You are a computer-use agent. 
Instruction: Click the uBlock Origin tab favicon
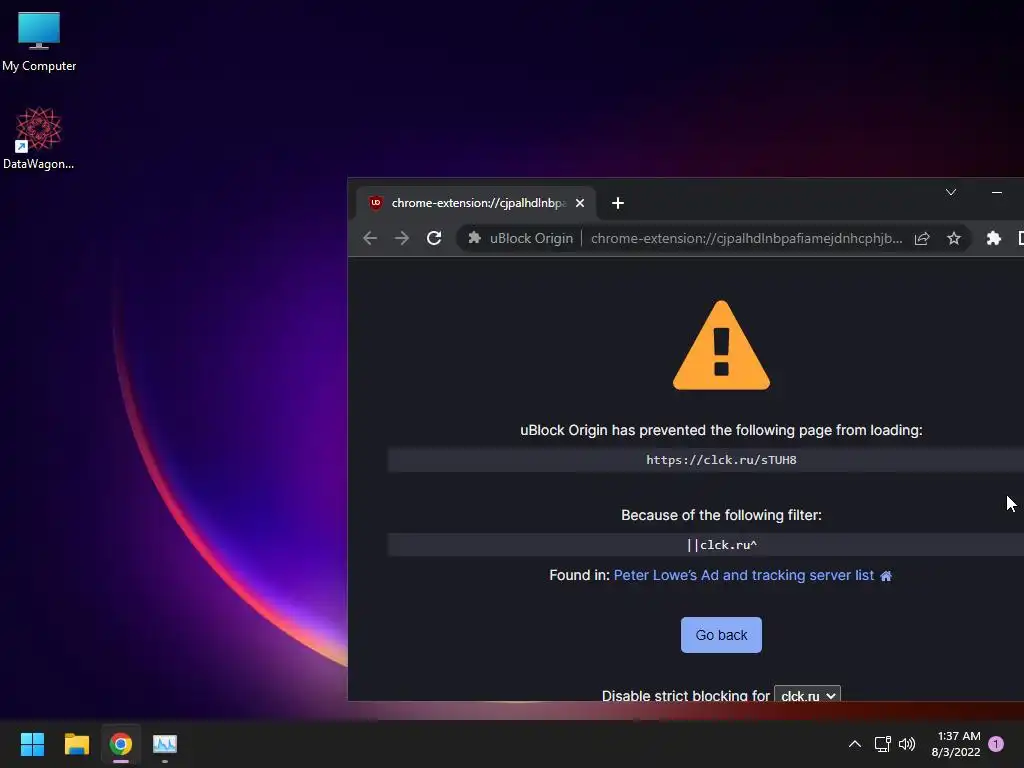376,203
